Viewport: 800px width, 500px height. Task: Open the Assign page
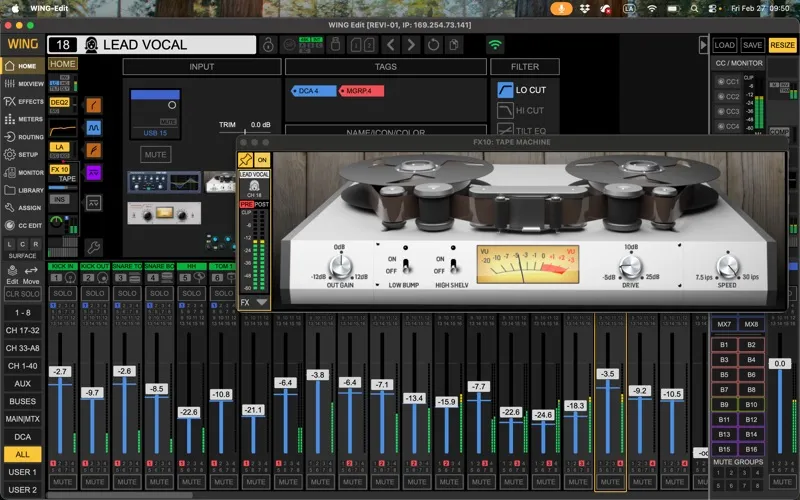click(x=23, y=208)
